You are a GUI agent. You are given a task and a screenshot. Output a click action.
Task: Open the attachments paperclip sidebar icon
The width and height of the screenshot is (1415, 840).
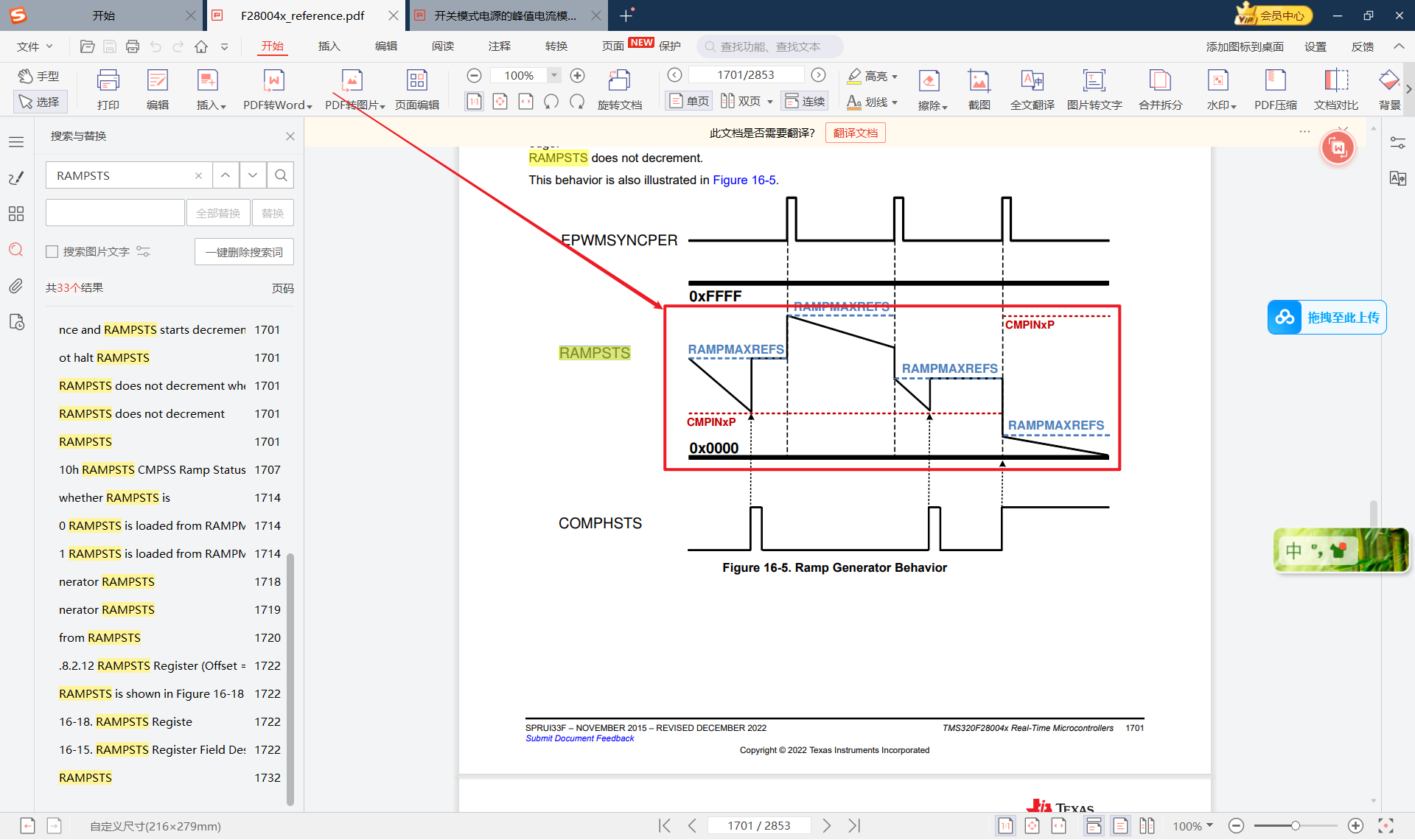[x=16, y=286]
